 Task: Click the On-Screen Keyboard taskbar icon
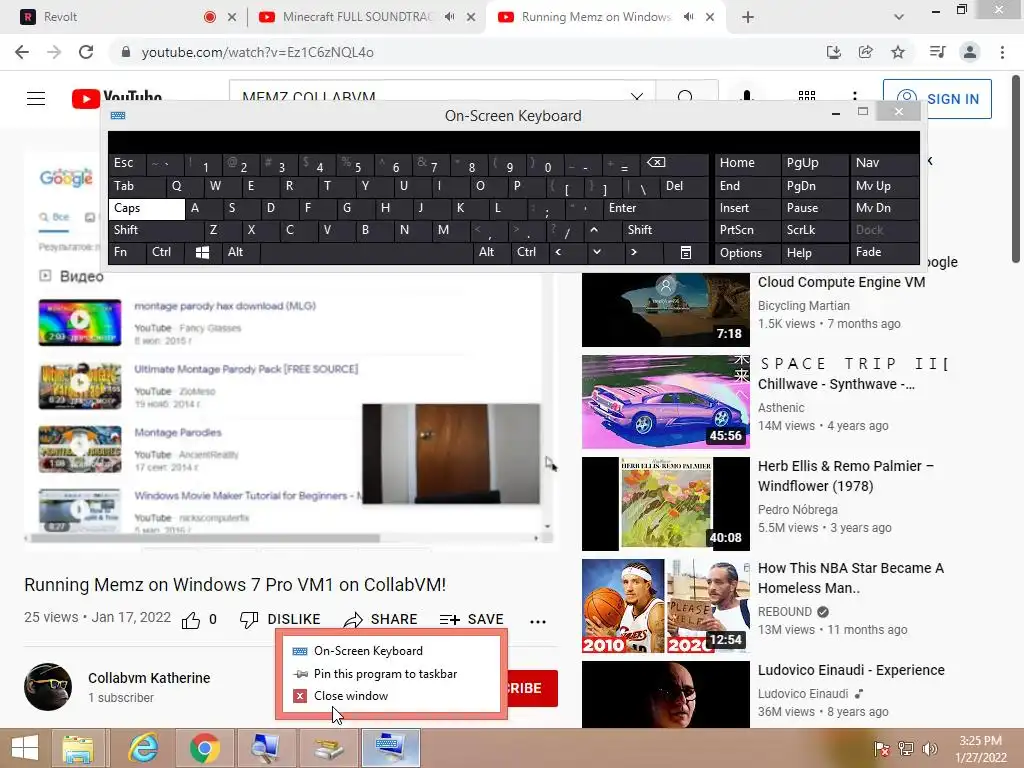[391, 748]
